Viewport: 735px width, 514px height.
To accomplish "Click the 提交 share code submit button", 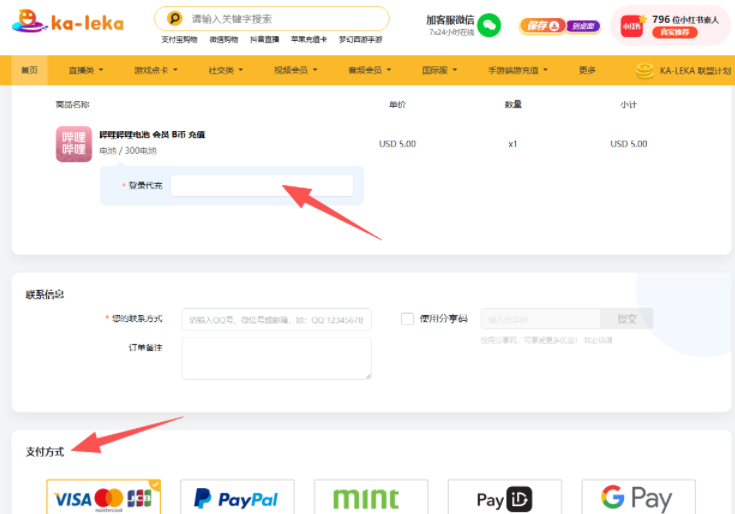I will pos(627,319).
